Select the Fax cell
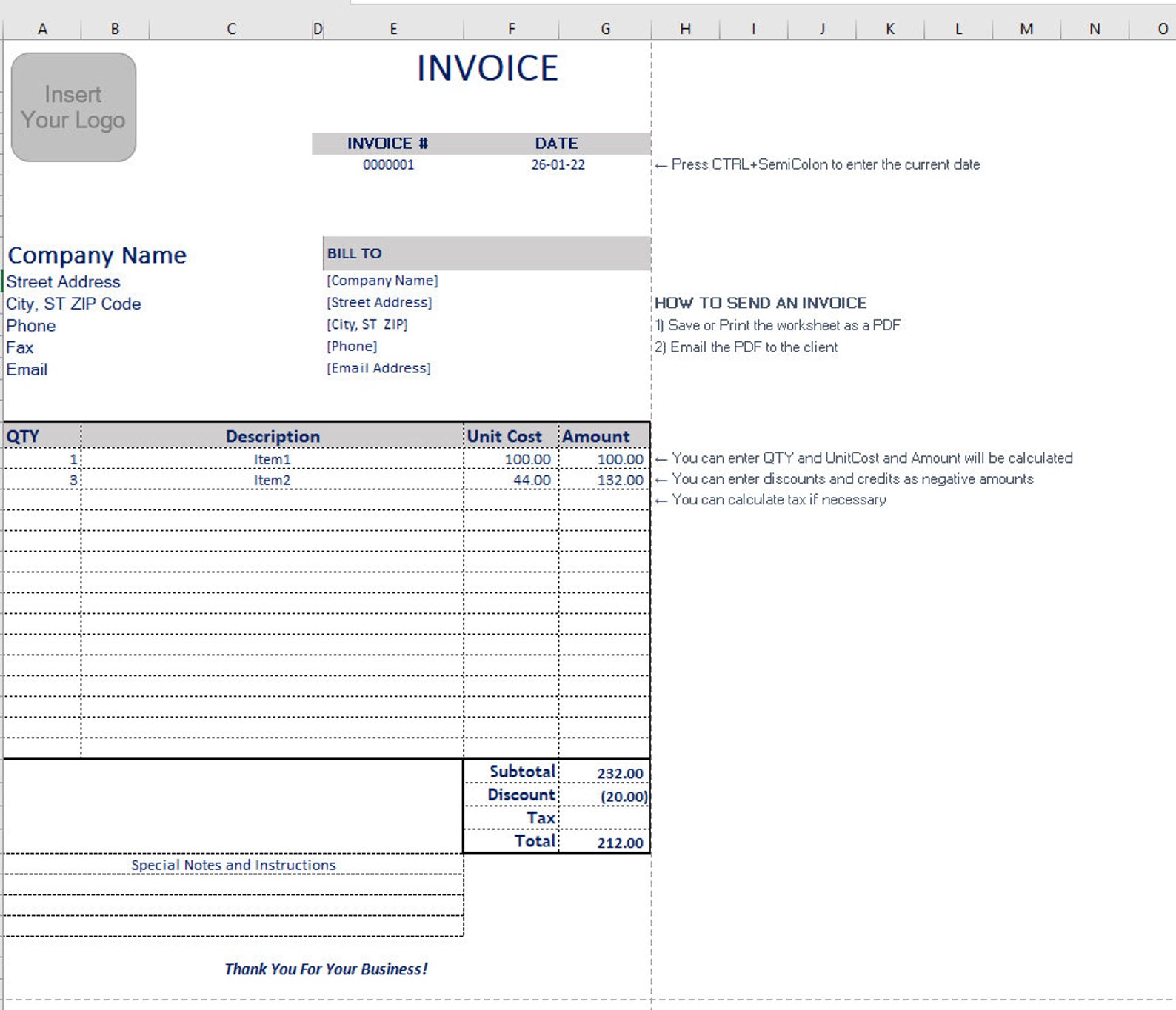 [19, 347]
